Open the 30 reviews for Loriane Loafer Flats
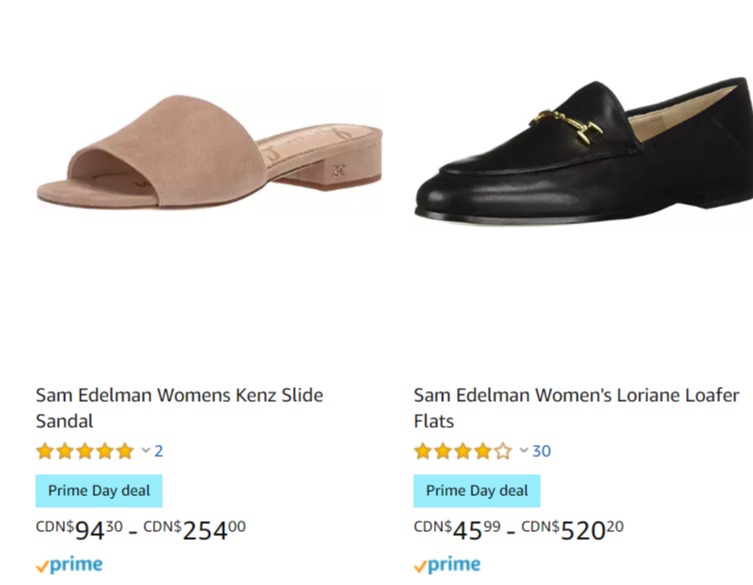Image resolution: width=753 pixels, height=585 pixels. pos(541,451)
